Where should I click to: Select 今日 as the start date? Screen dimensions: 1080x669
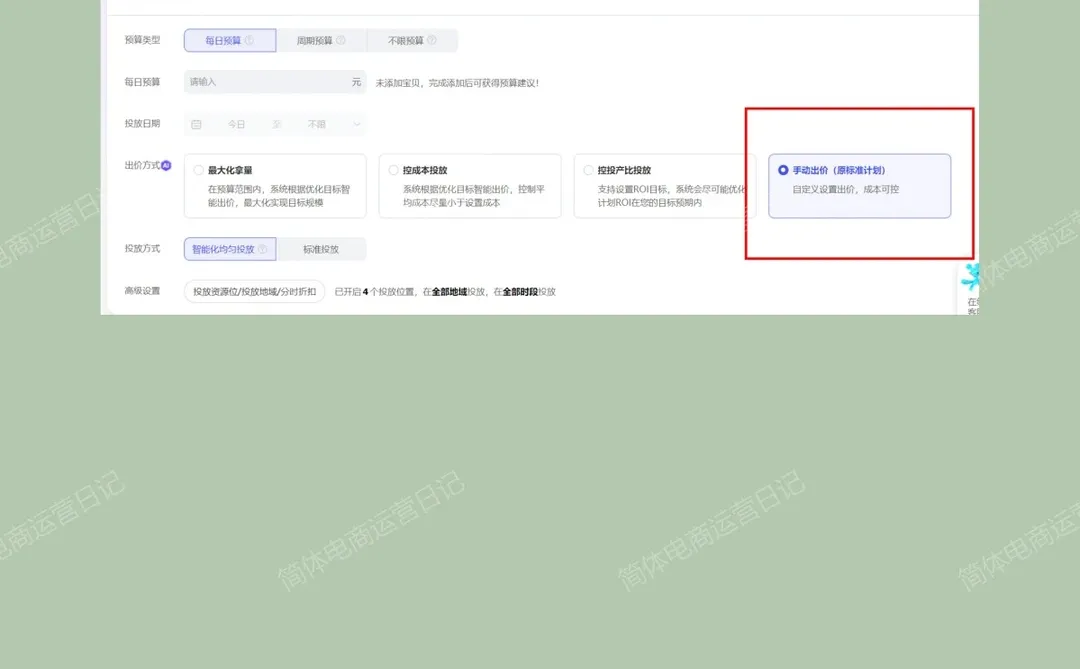coord(235,124)
